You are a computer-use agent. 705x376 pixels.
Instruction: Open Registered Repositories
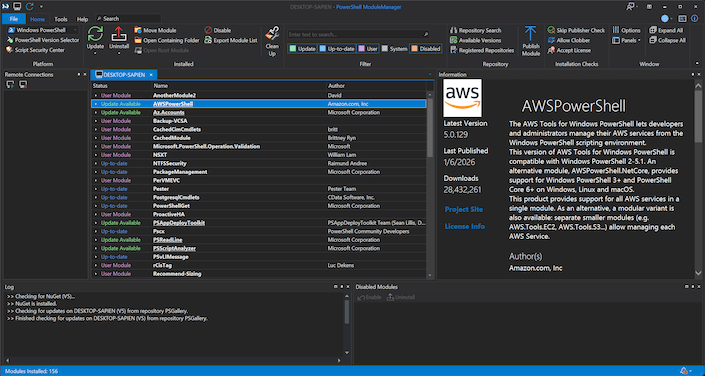(482, 50)
